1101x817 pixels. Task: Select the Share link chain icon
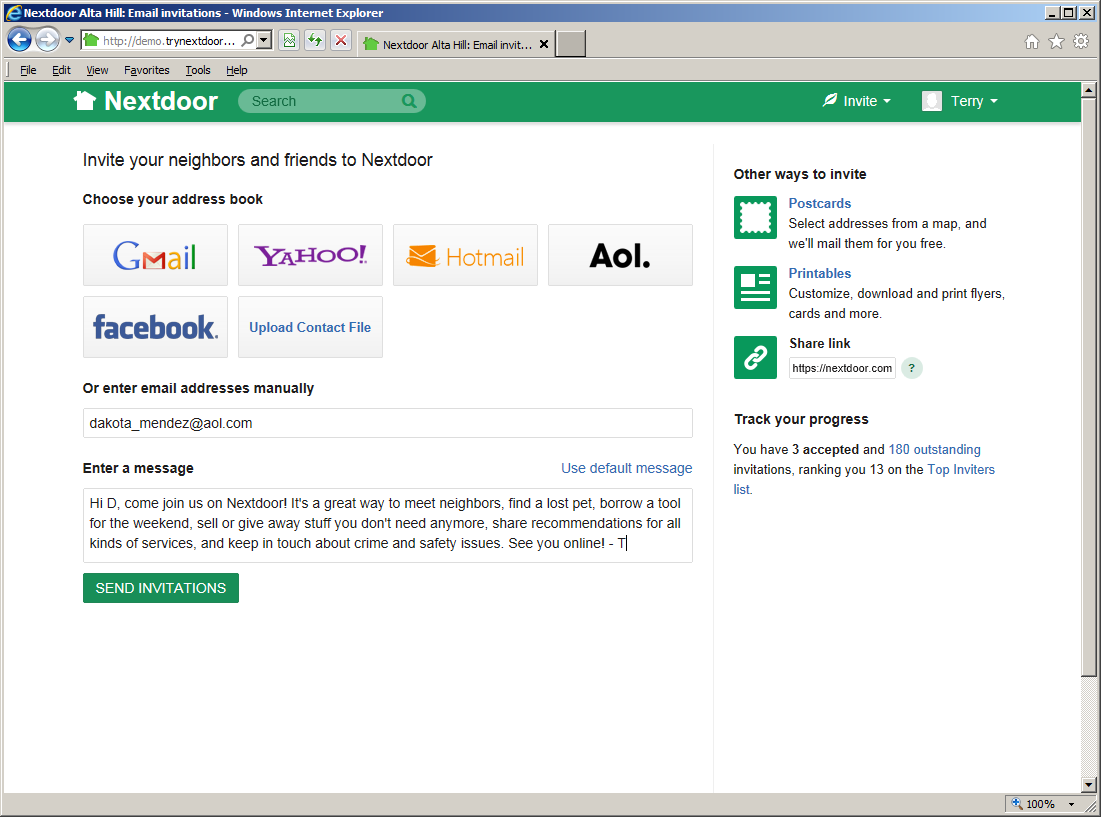coord(755,357)
